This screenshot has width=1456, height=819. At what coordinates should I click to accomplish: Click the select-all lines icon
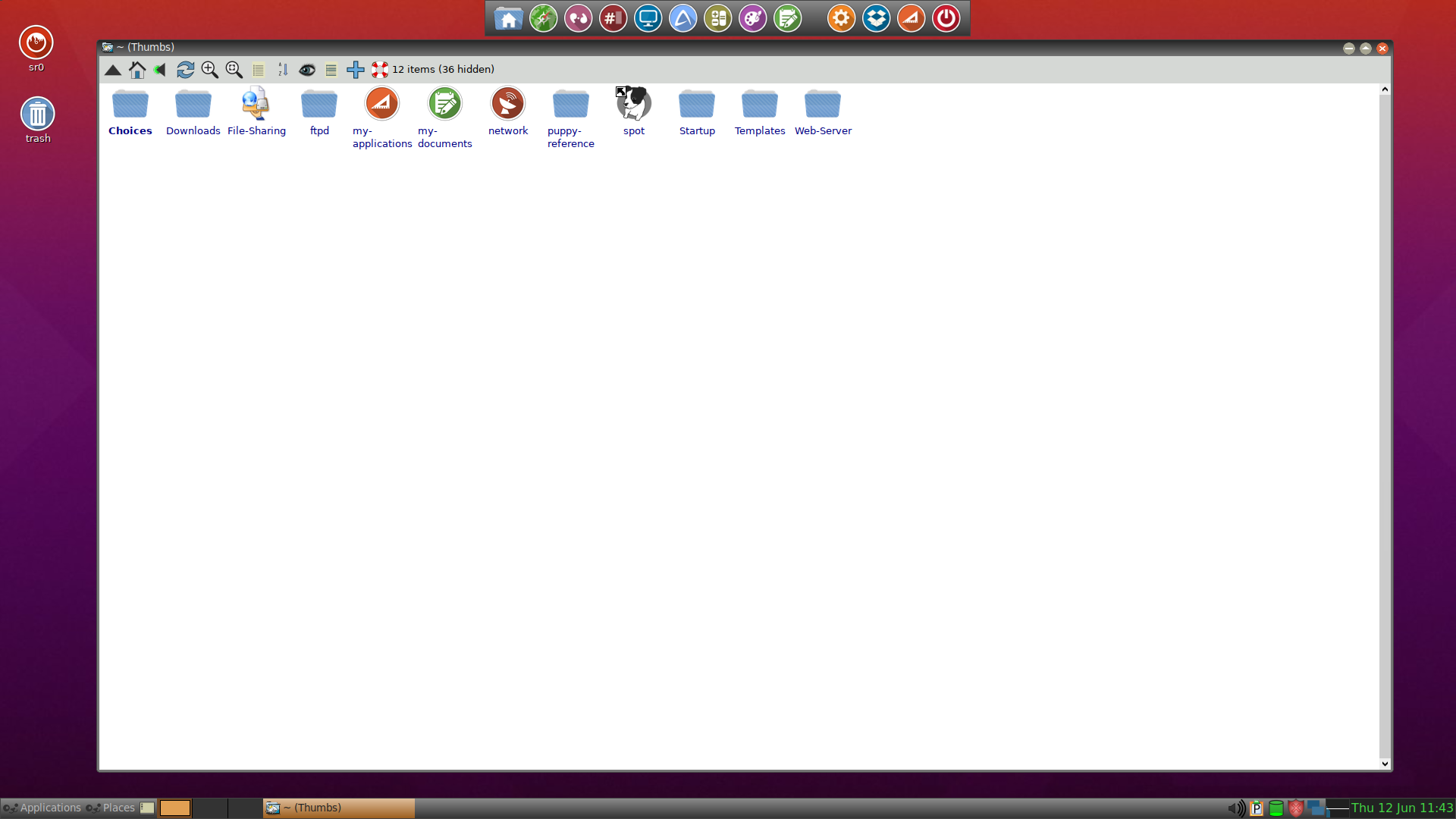(x=331, y=70)
